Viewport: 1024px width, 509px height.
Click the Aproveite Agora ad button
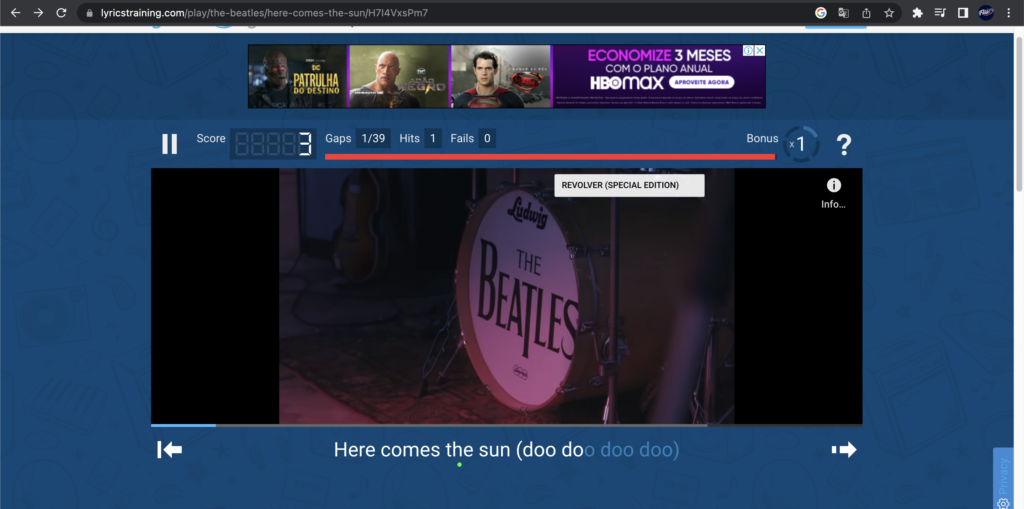tap(701, 82)
